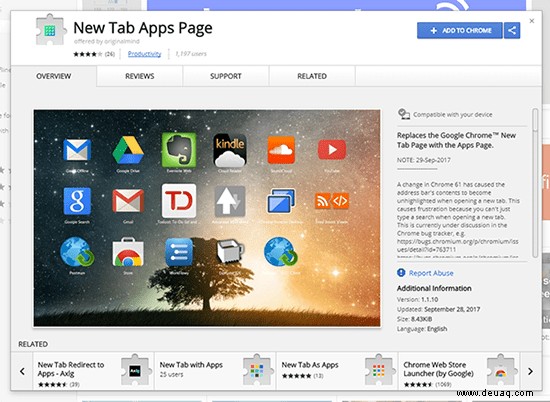
Task: Click the Google Drive icon in screenshot
Action: point(128,150)
